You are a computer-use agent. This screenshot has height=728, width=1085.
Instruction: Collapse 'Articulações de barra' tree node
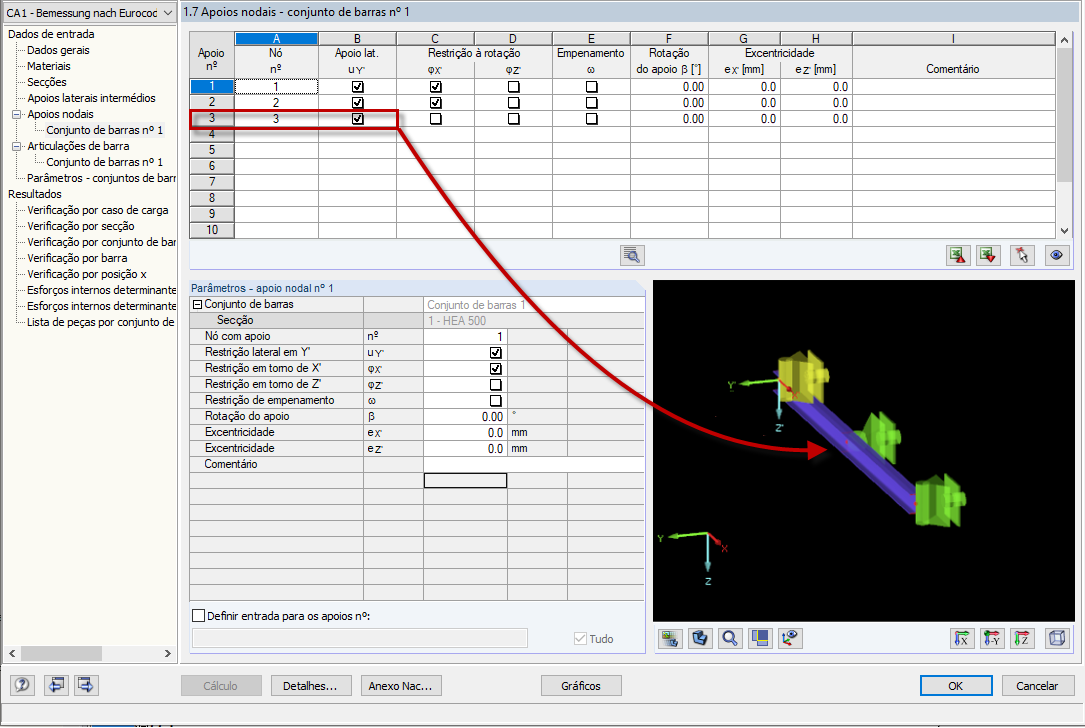click(x=16, y=147)
